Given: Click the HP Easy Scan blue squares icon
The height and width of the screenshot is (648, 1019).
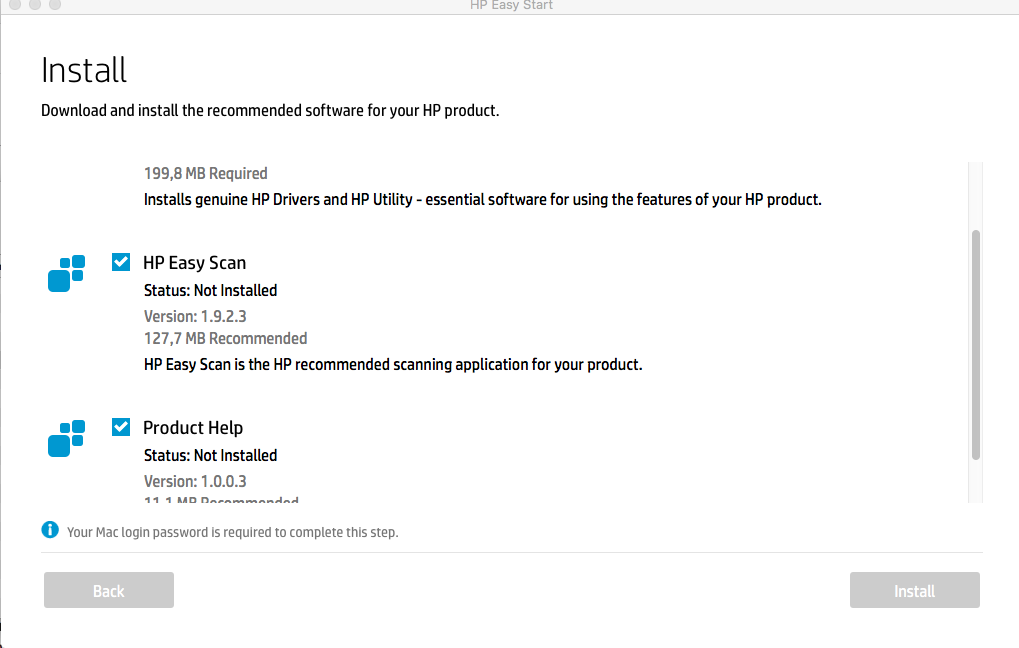Looking at the screenshot, I should [x=66, y=273].
